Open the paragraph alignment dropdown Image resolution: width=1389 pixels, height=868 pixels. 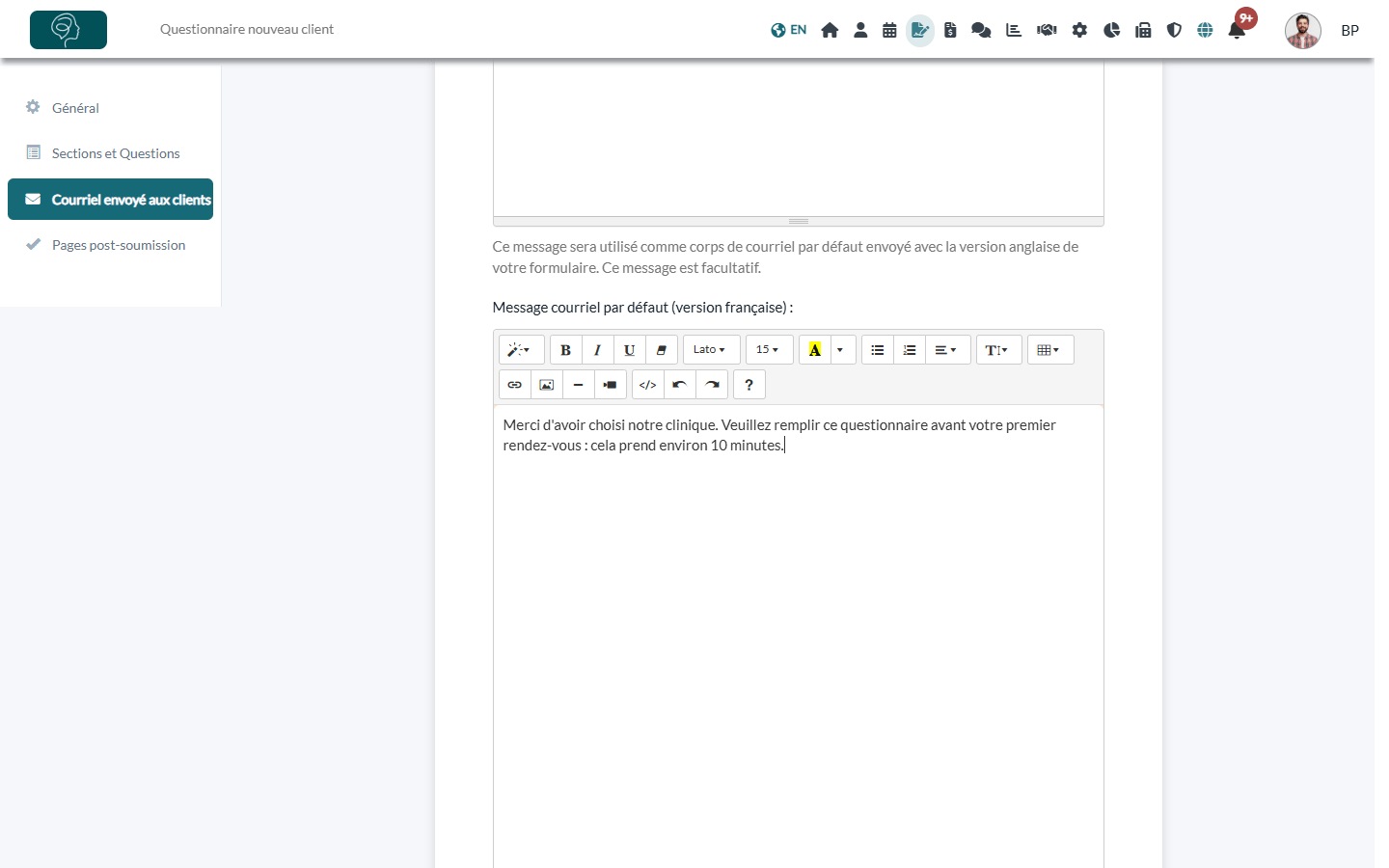tap(948, 350)
